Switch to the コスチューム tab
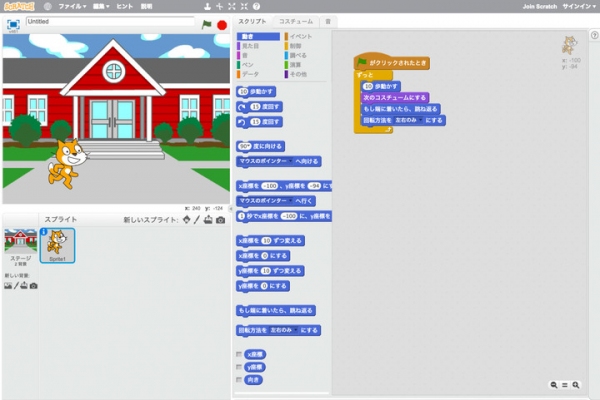The height and width of the screenshot is (400, 600). click(x=296, y=21)
